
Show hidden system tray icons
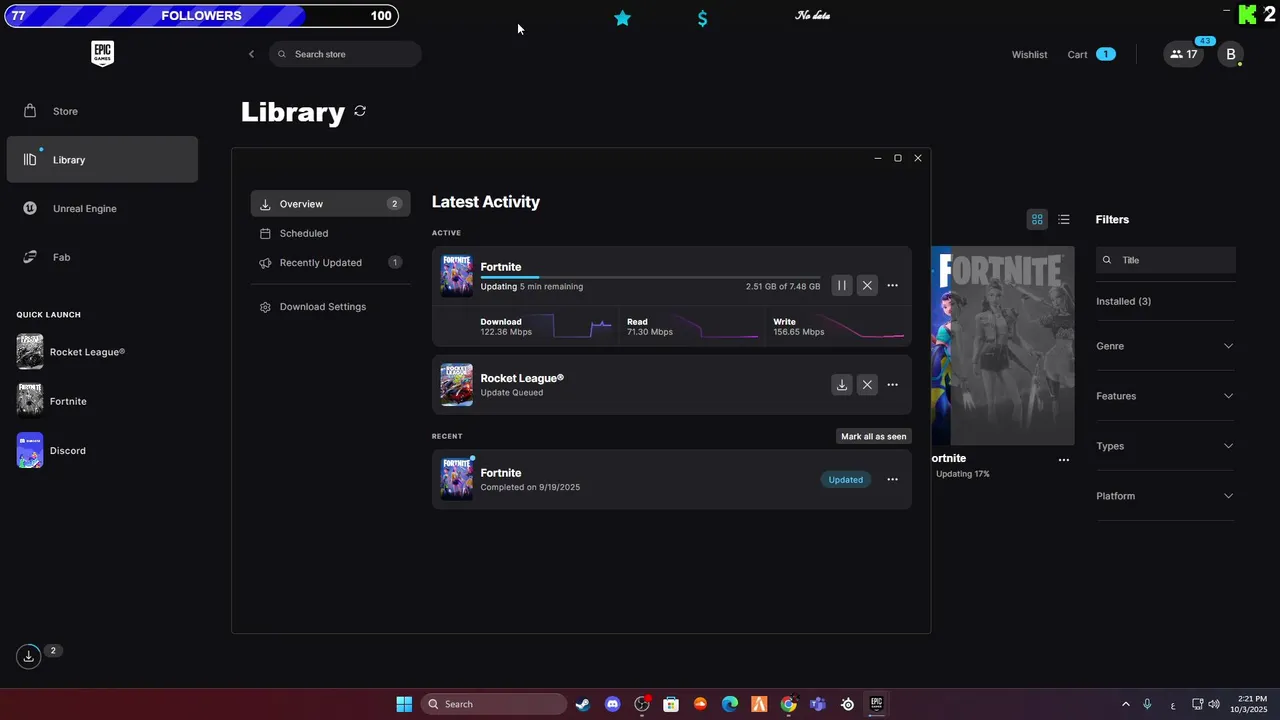[1125, 704]
